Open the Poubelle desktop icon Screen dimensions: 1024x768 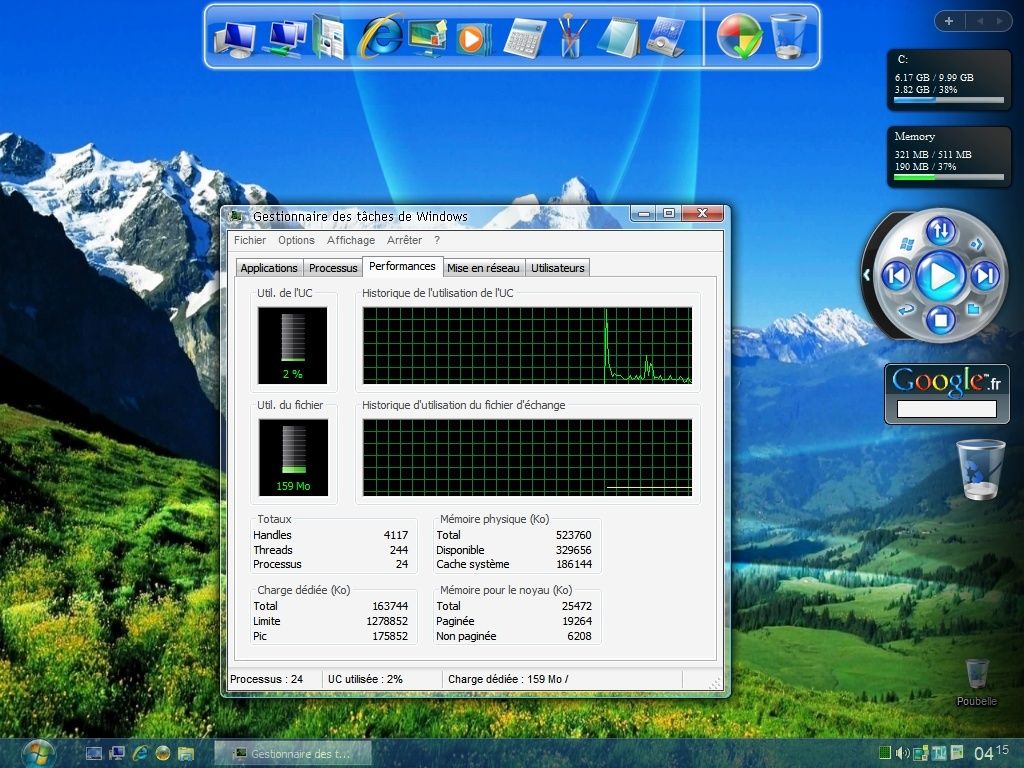click(x=977, y=682)
